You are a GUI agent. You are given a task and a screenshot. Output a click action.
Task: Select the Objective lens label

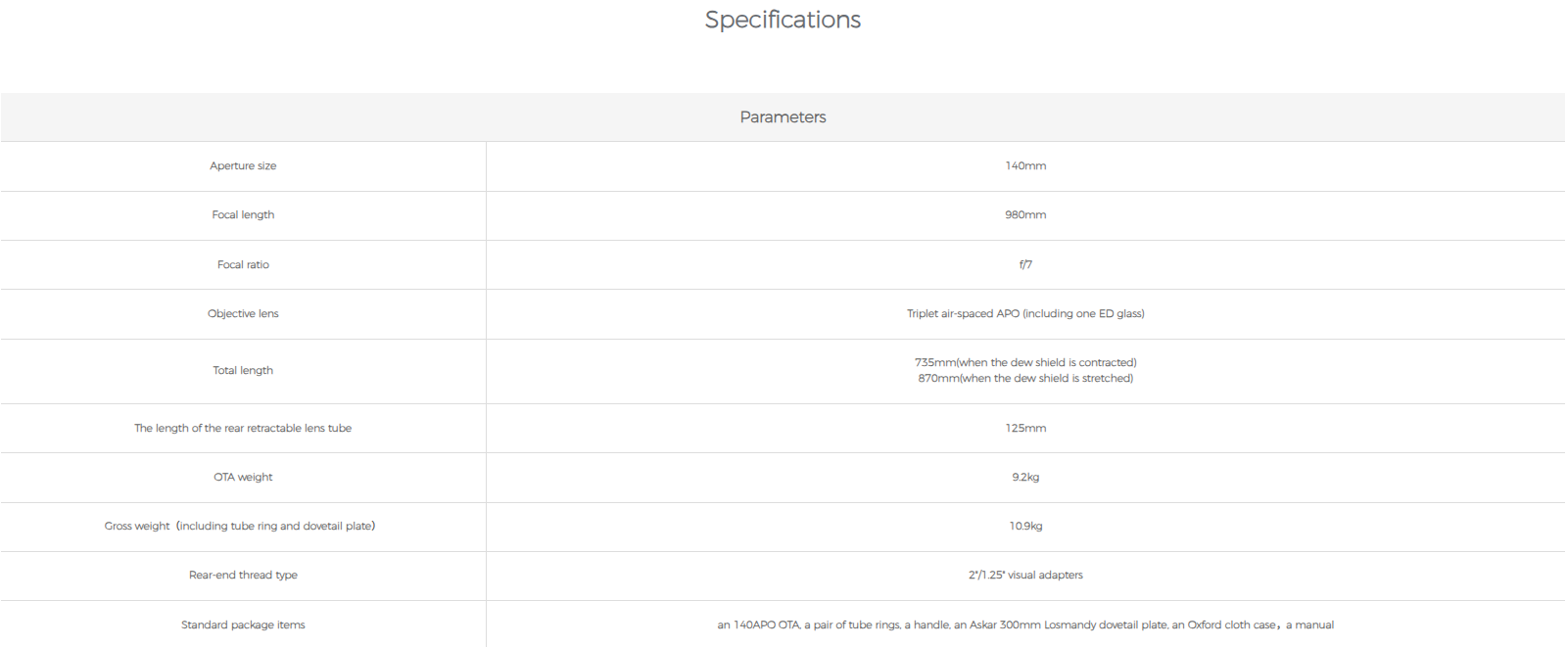243,314
